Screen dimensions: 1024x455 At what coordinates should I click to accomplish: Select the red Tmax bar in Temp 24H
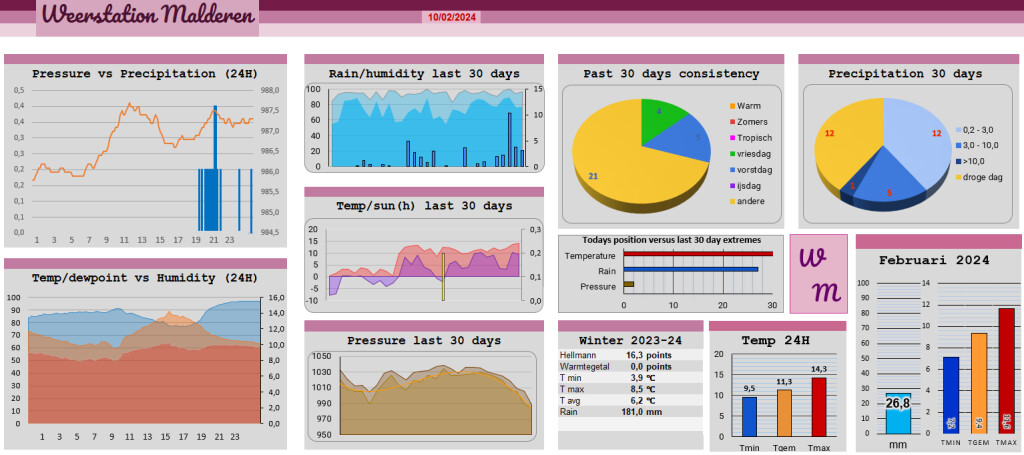coord(819,408)
